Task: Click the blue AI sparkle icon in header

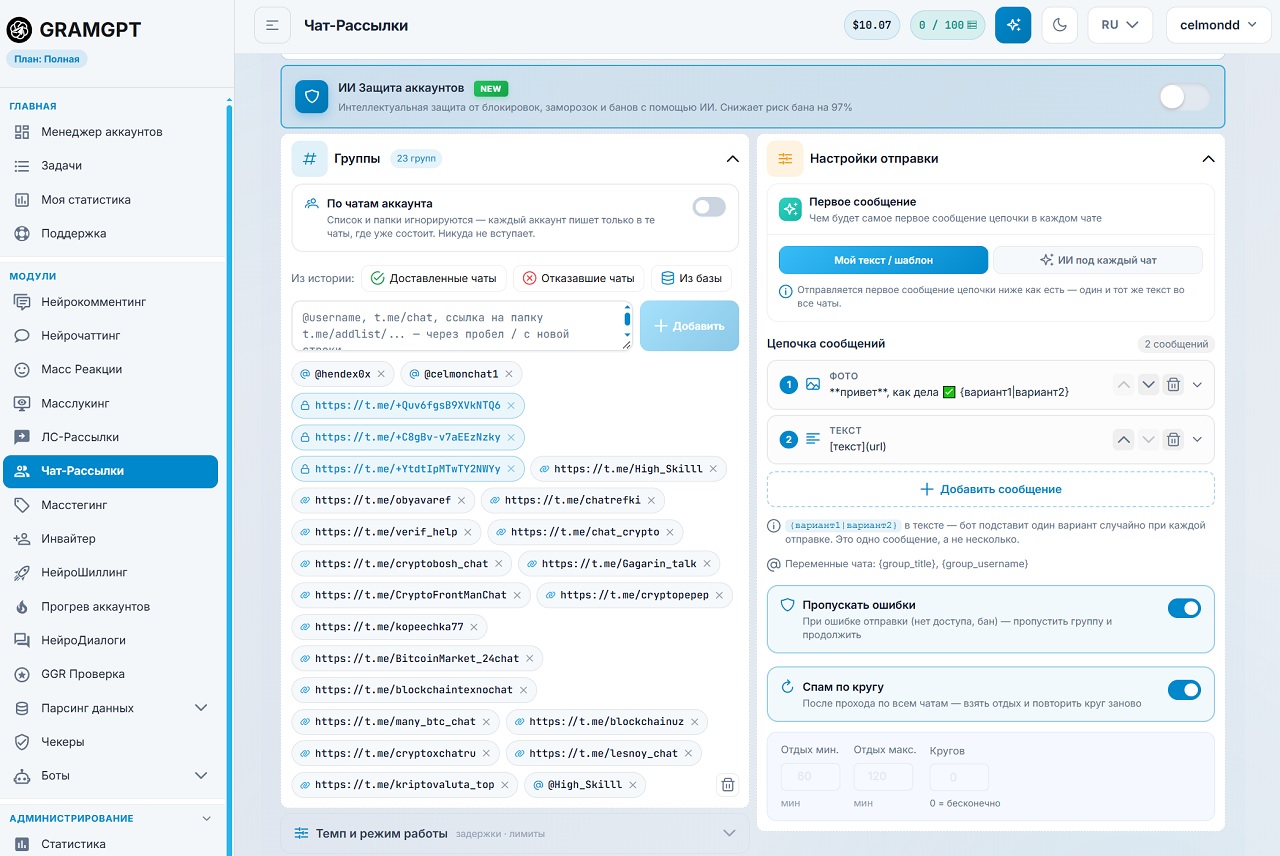Action: (x=1013, y=25)
